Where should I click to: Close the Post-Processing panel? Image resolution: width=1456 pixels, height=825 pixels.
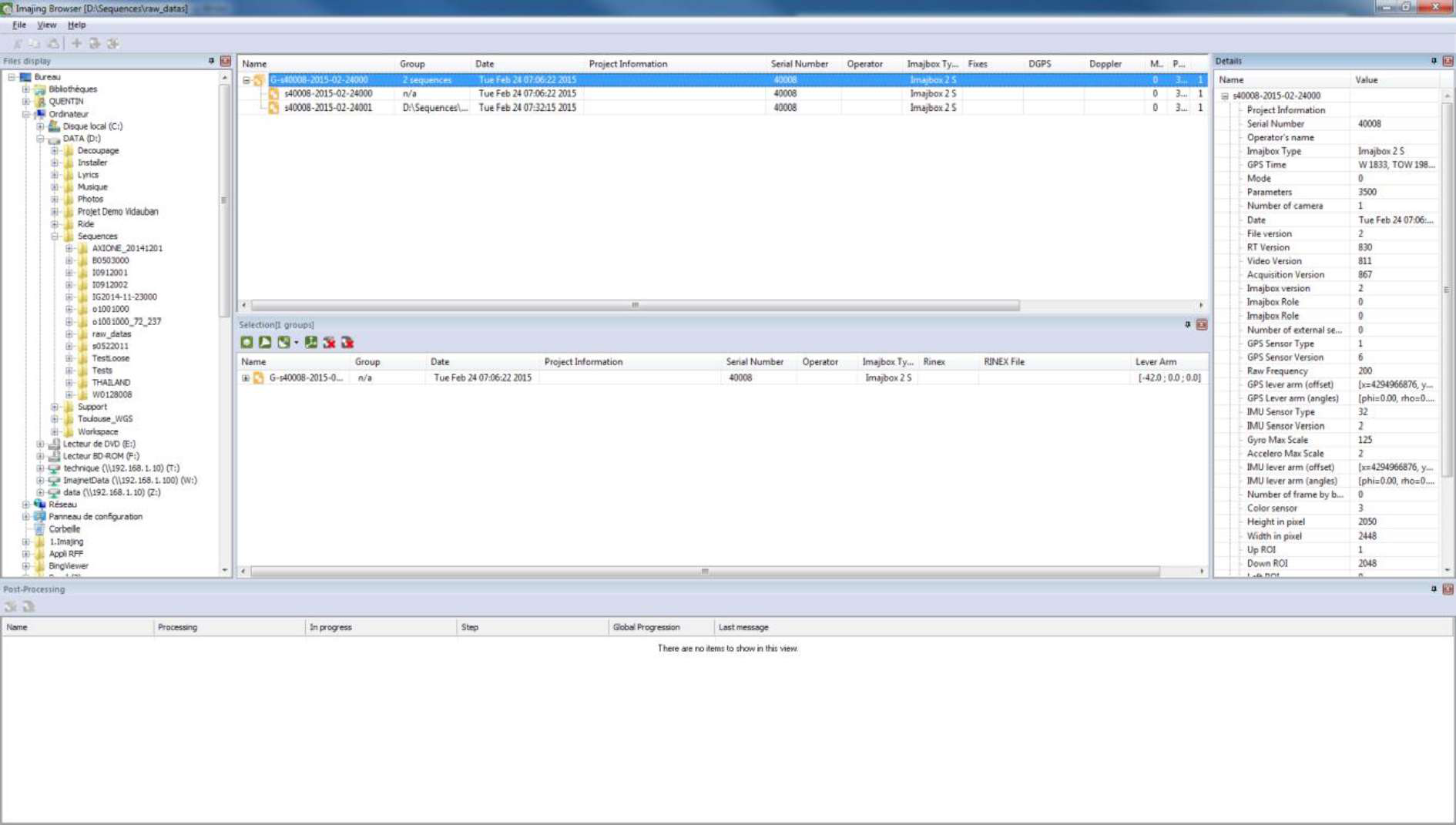(1448, 589)
